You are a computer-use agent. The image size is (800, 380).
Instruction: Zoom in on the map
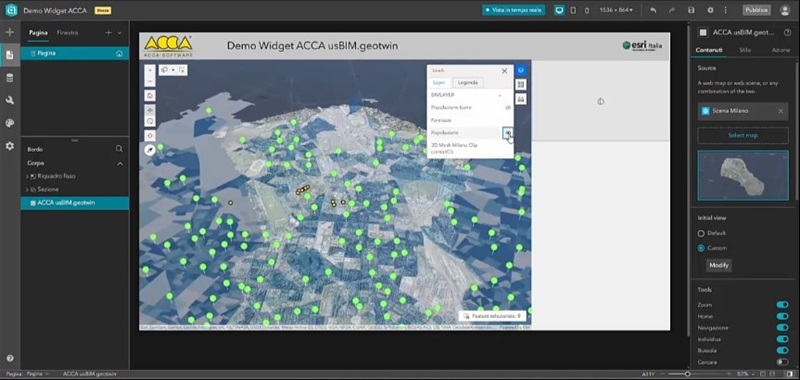[150, 70]
